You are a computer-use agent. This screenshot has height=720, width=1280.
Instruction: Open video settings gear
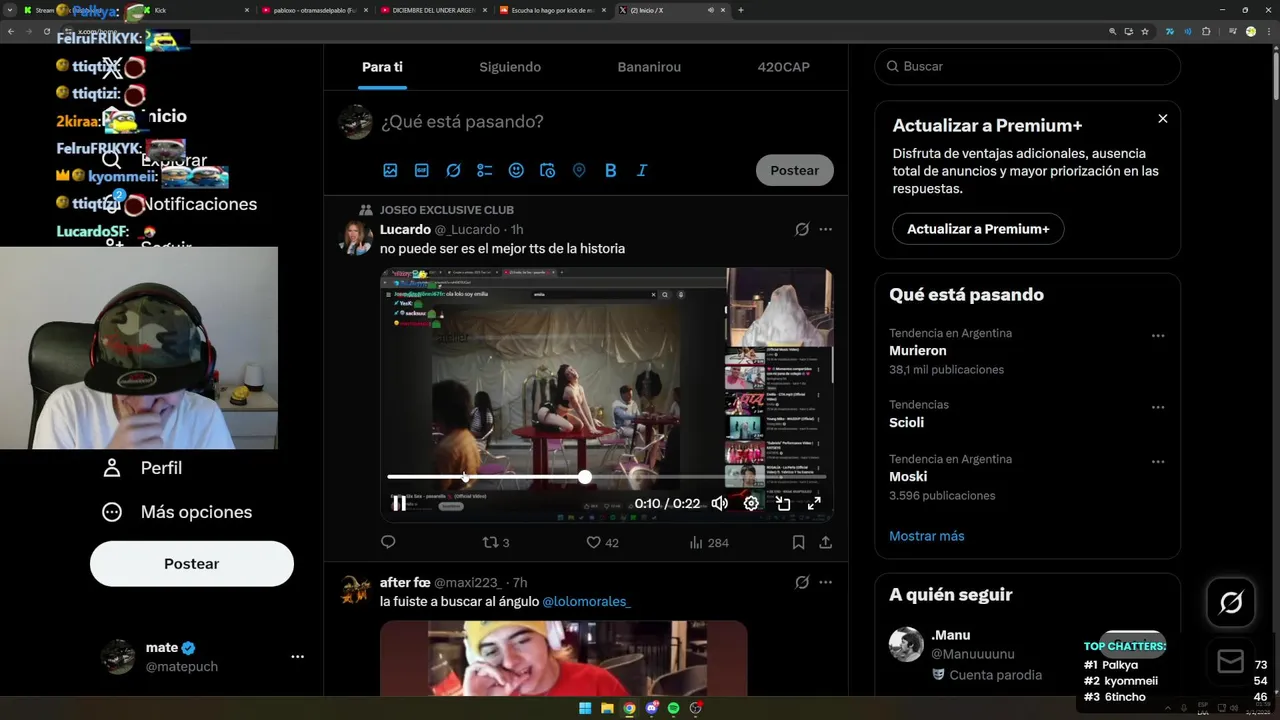751,503
